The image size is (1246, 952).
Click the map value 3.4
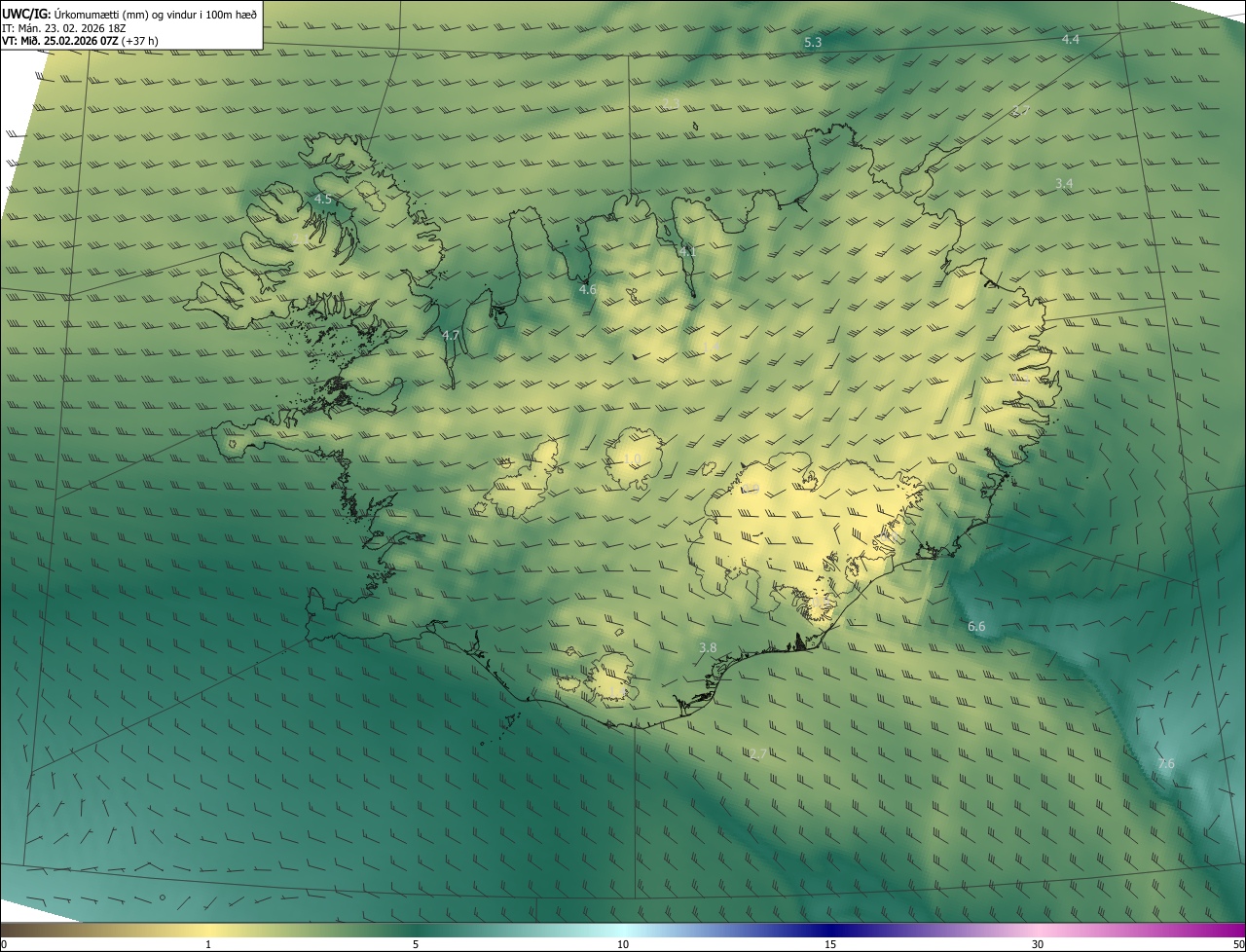(x=1064, y=184)
